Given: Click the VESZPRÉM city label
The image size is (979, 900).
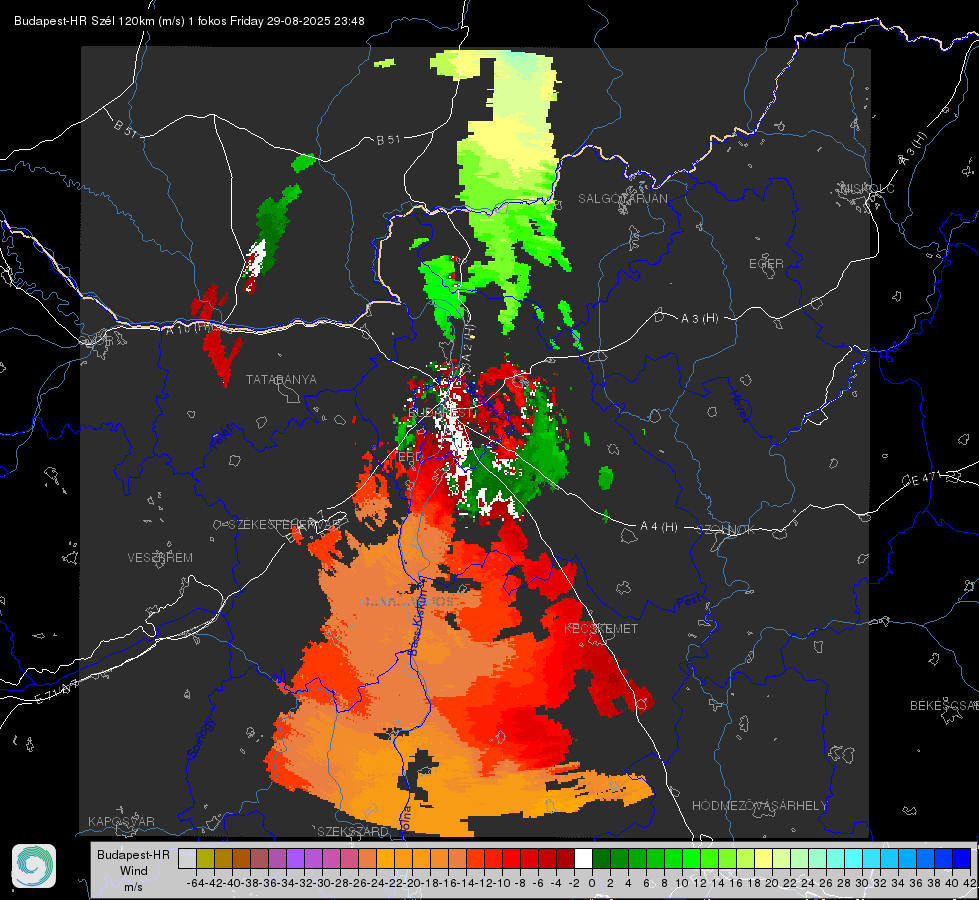Looking at the screenshot, I should click(x=160, y=557).
